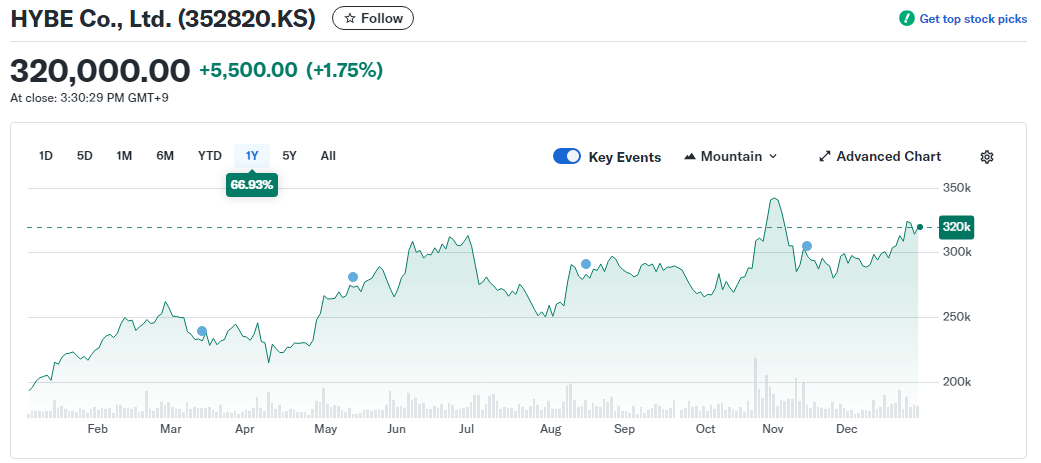Choose the YTD range tab
The height and width of the screenshot is (463, 1041).
click(x=210, y=156)
